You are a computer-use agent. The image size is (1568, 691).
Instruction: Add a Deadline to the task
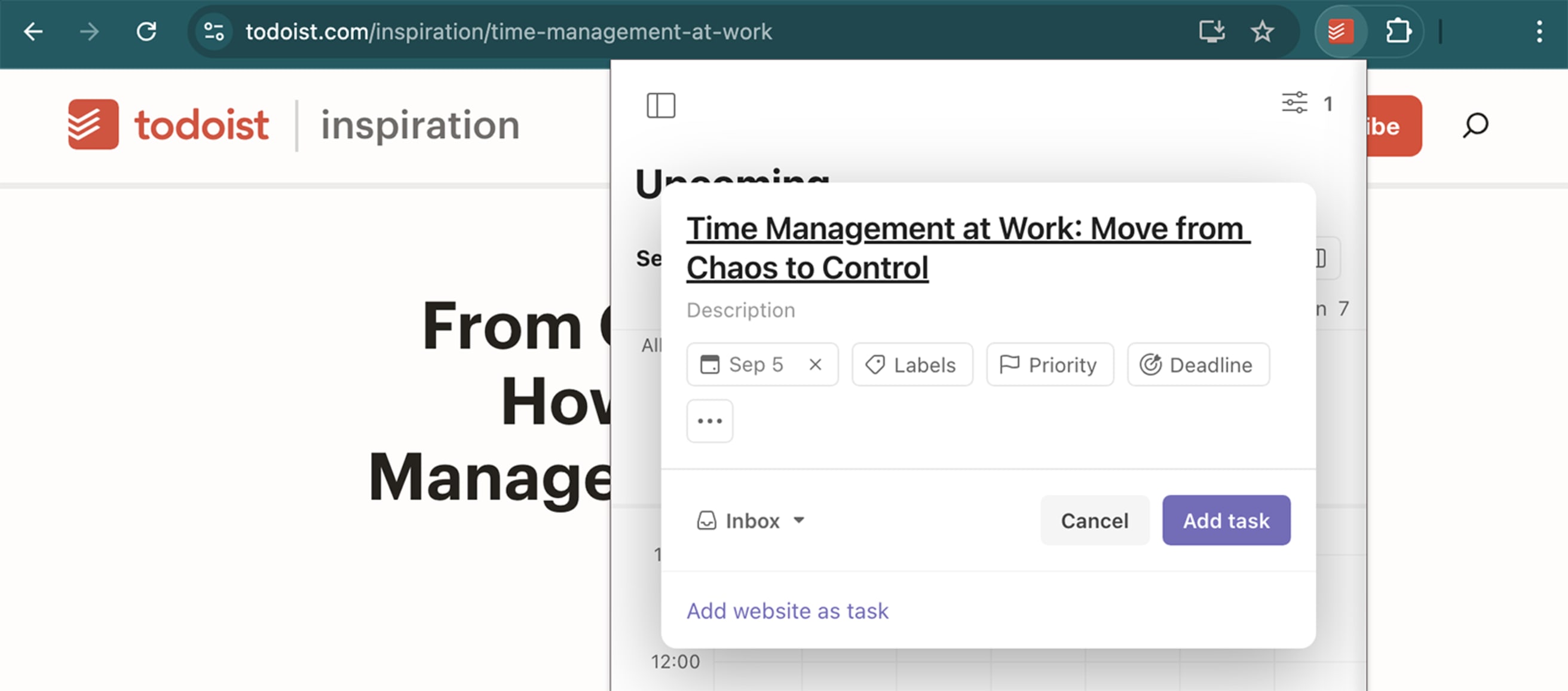pyautogui.click(x=1198, y=364)
